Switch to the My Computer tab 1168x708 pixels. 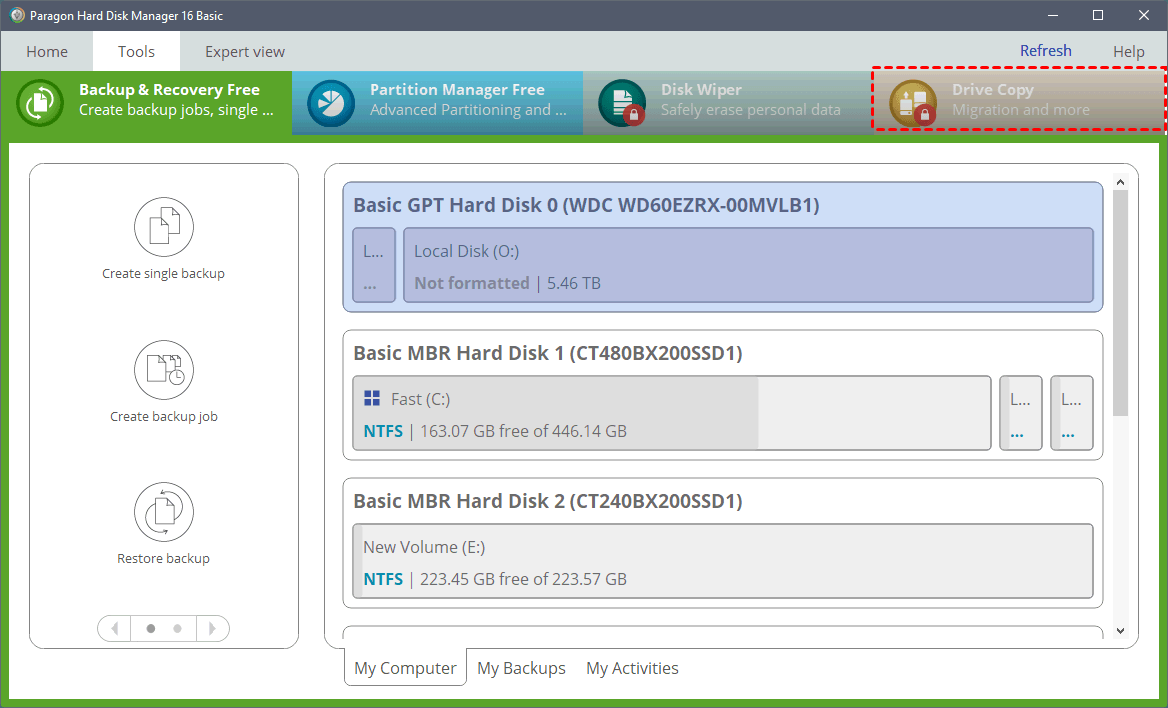pos(405,668)
